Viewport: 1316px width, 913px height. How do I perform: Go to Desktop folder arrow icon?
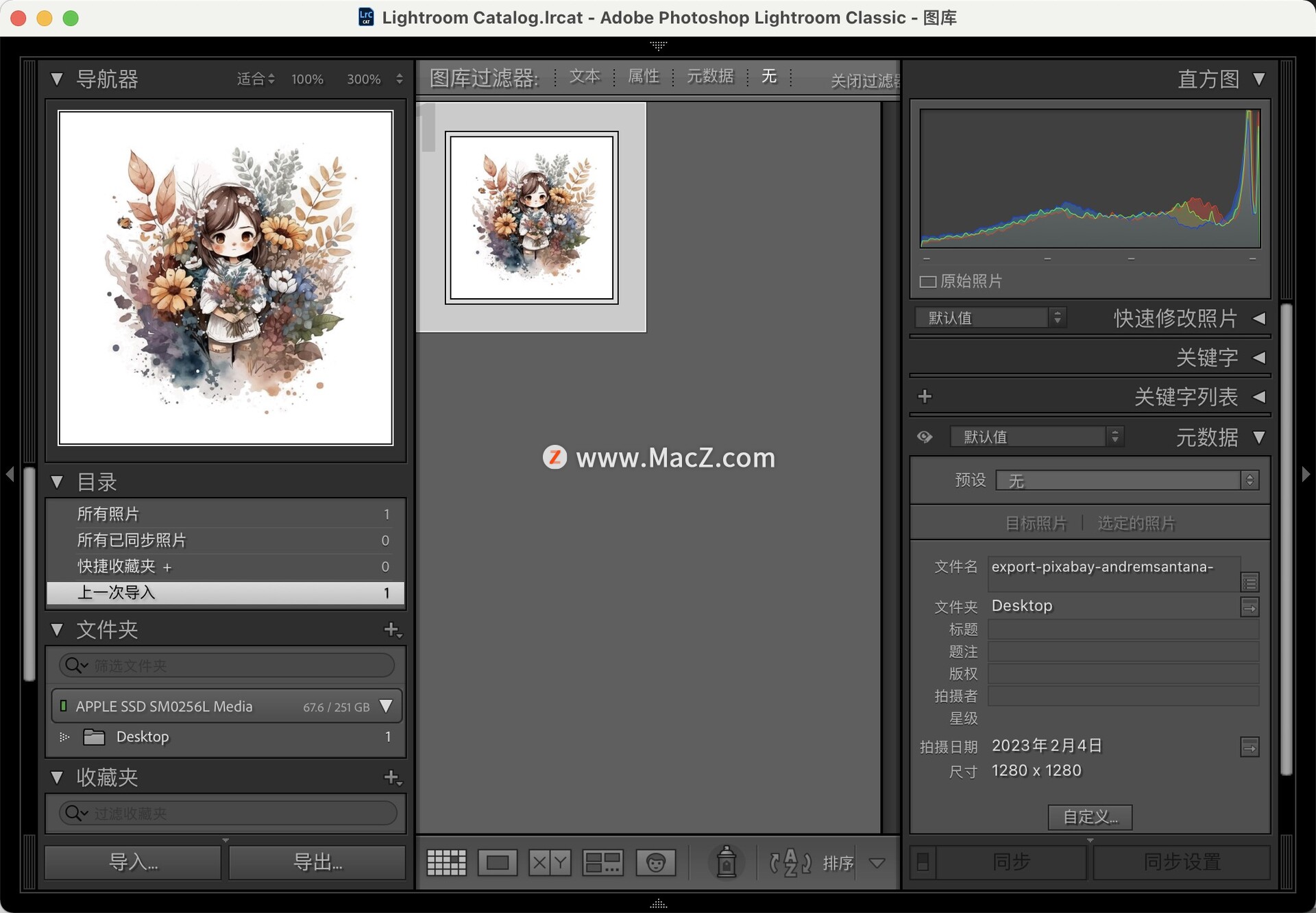coord(1250,607)
